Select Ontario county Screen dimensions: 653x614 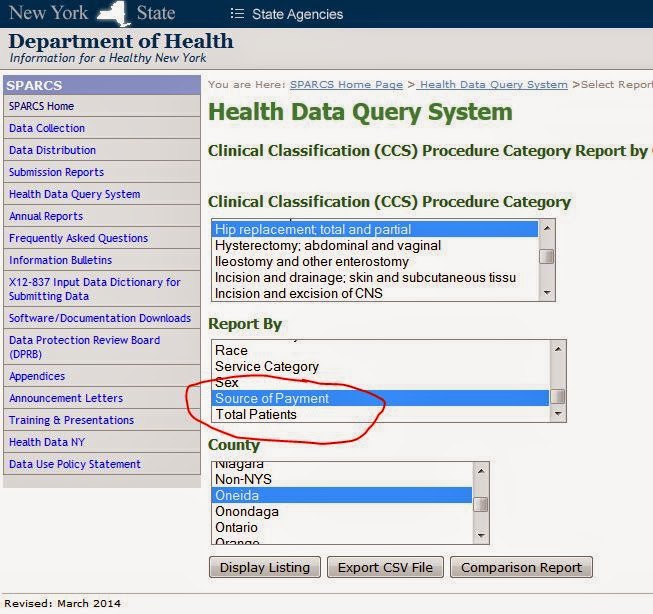pos(342,528)
